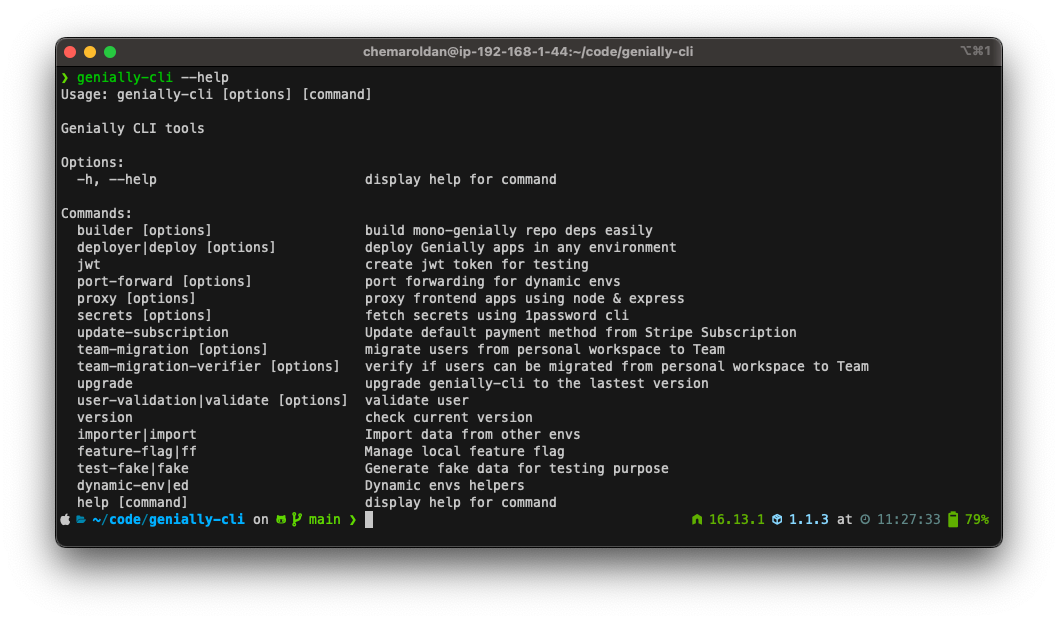Click 'fetch secrets using 1password cli' description
Screen dimensions: 1058x621
(x=497, y=315)
